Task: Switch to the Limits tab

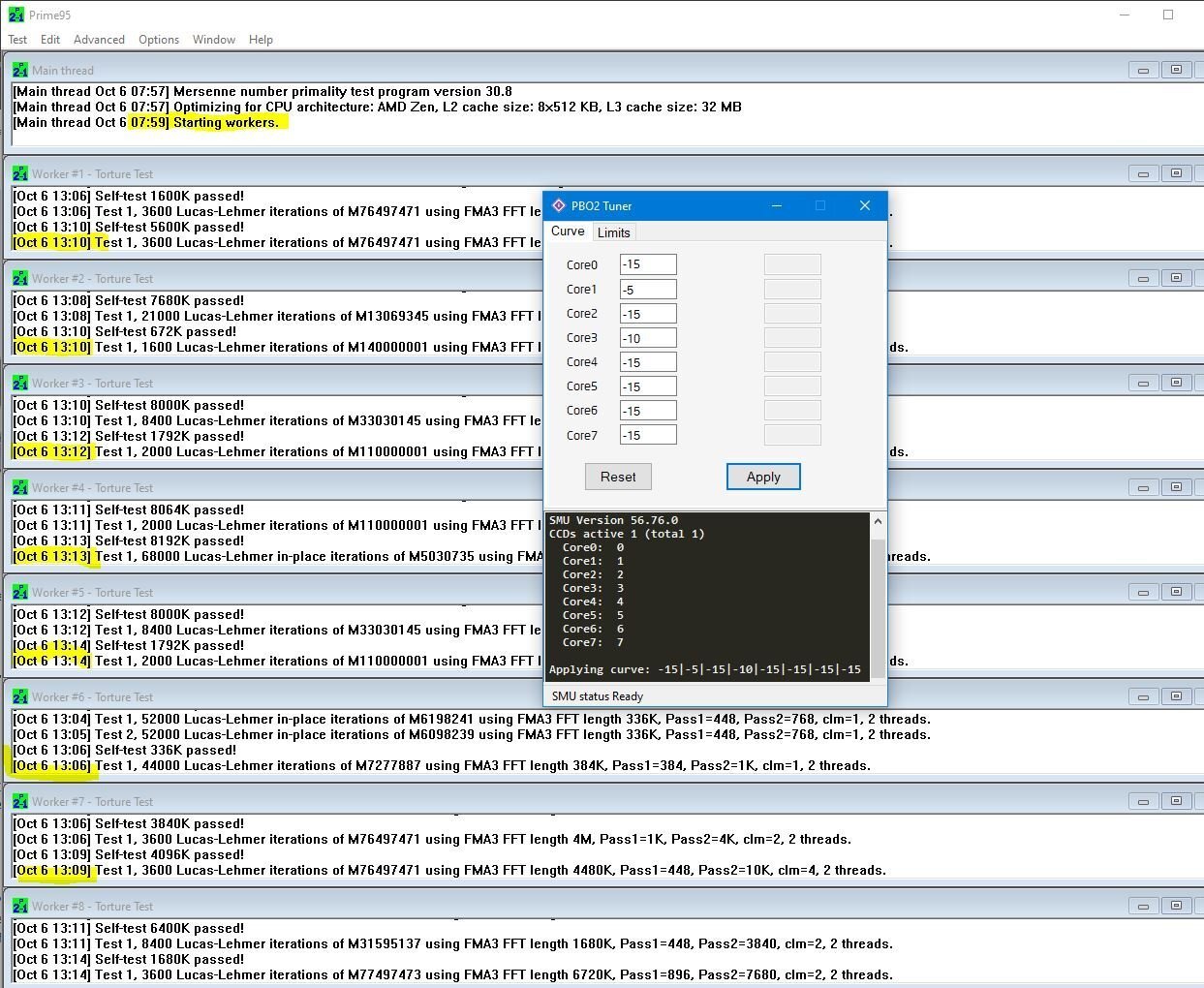Action: pyautogui.click(x=613, y=232)
